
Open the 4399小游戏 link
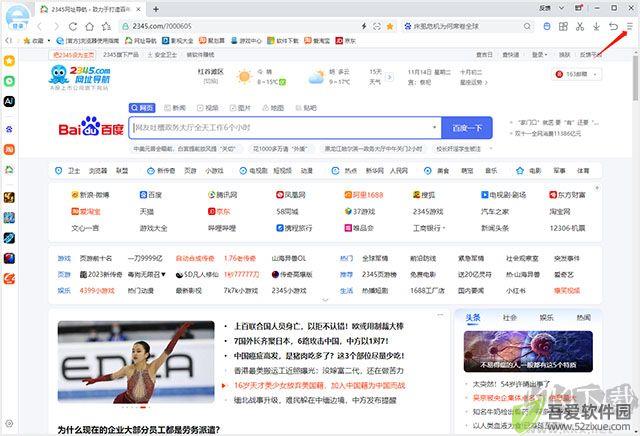click(x=97, y=291)
